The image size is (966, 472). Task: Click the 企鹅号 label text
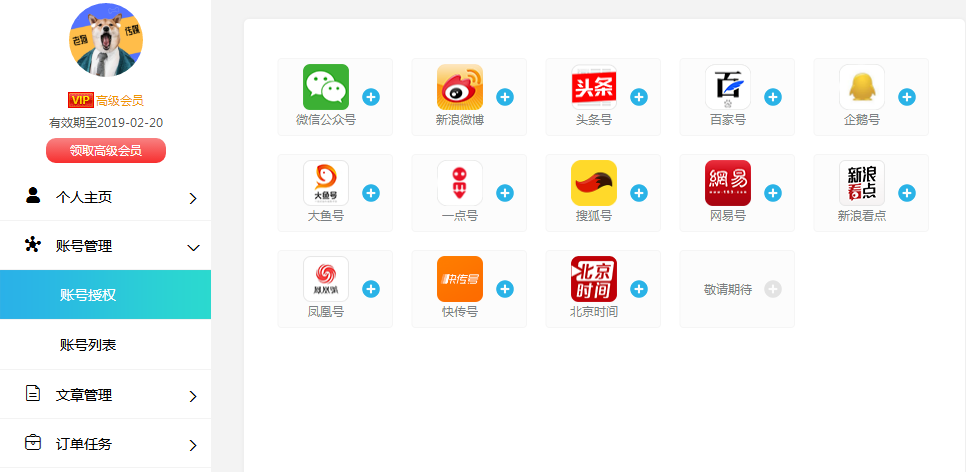862,120
